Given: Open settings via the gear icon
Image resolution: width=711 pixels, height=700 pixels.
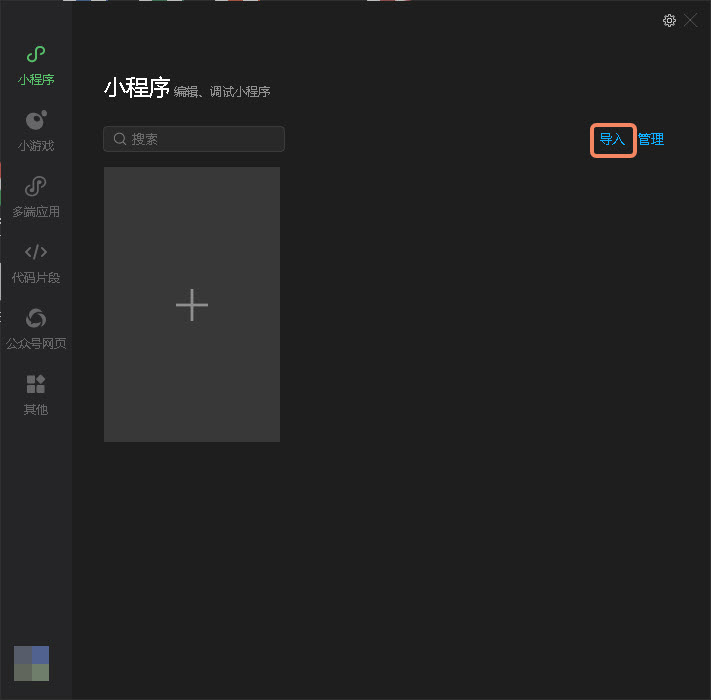Looking at the screenshot, I should (x=670, y=20).
